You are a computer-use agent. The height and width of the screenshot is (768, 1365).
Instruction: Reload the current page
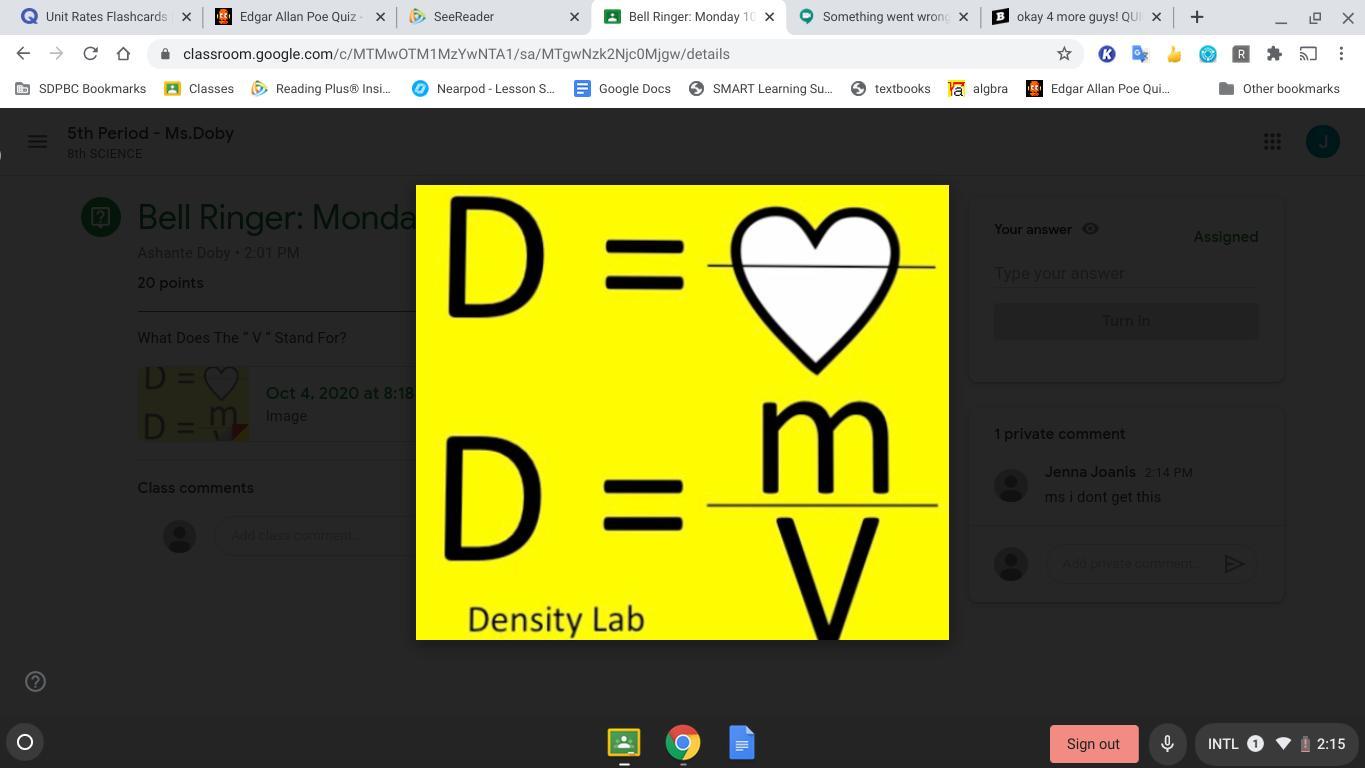(x=90, y=54)
